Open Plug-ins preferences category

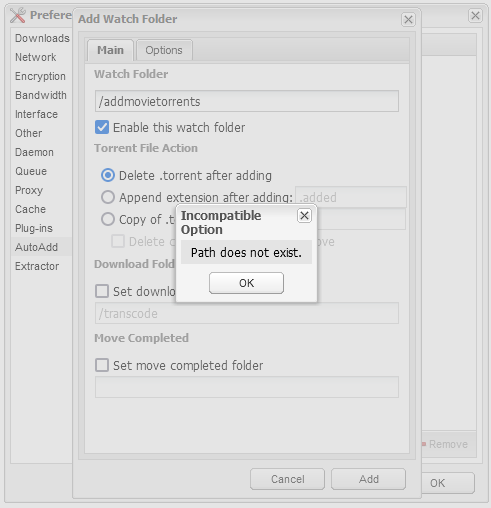tap(41, 228)
